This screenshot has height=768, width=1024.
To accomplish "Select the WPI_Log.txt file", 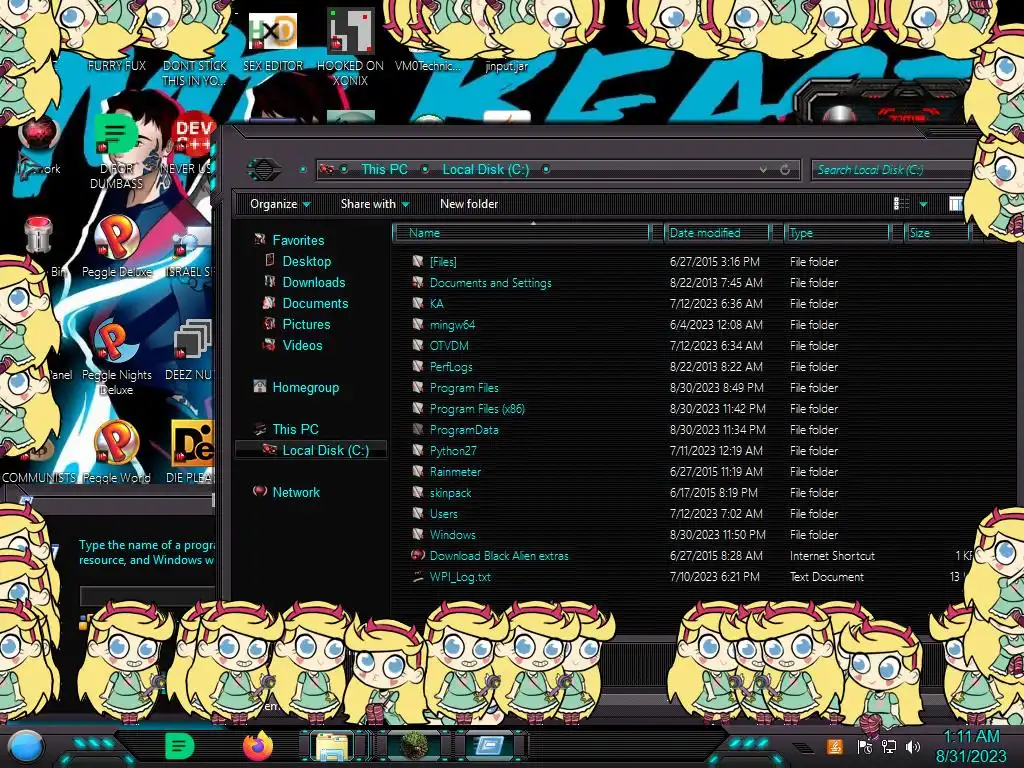I will point(460,577).
